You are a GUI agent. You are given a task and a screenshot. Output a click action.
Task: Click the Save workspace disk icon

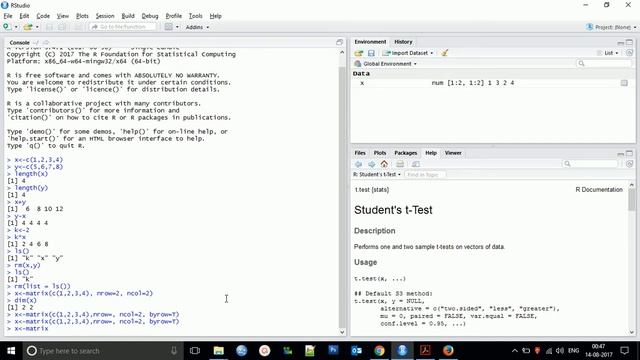click(371, 53)
